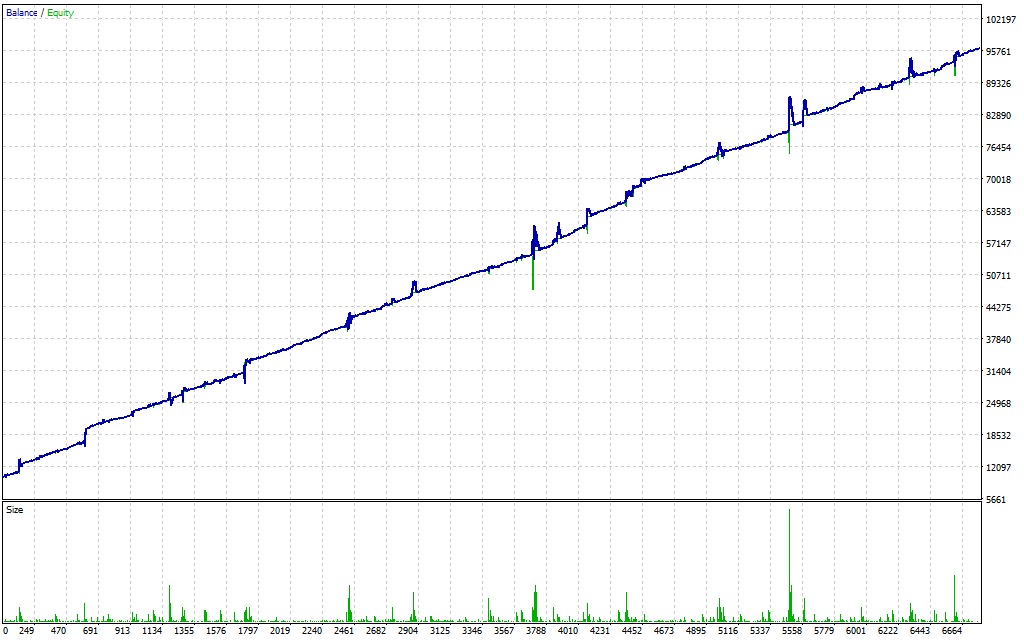
Task: Click the green equity dip near 6664
Action: coord(955,71)
